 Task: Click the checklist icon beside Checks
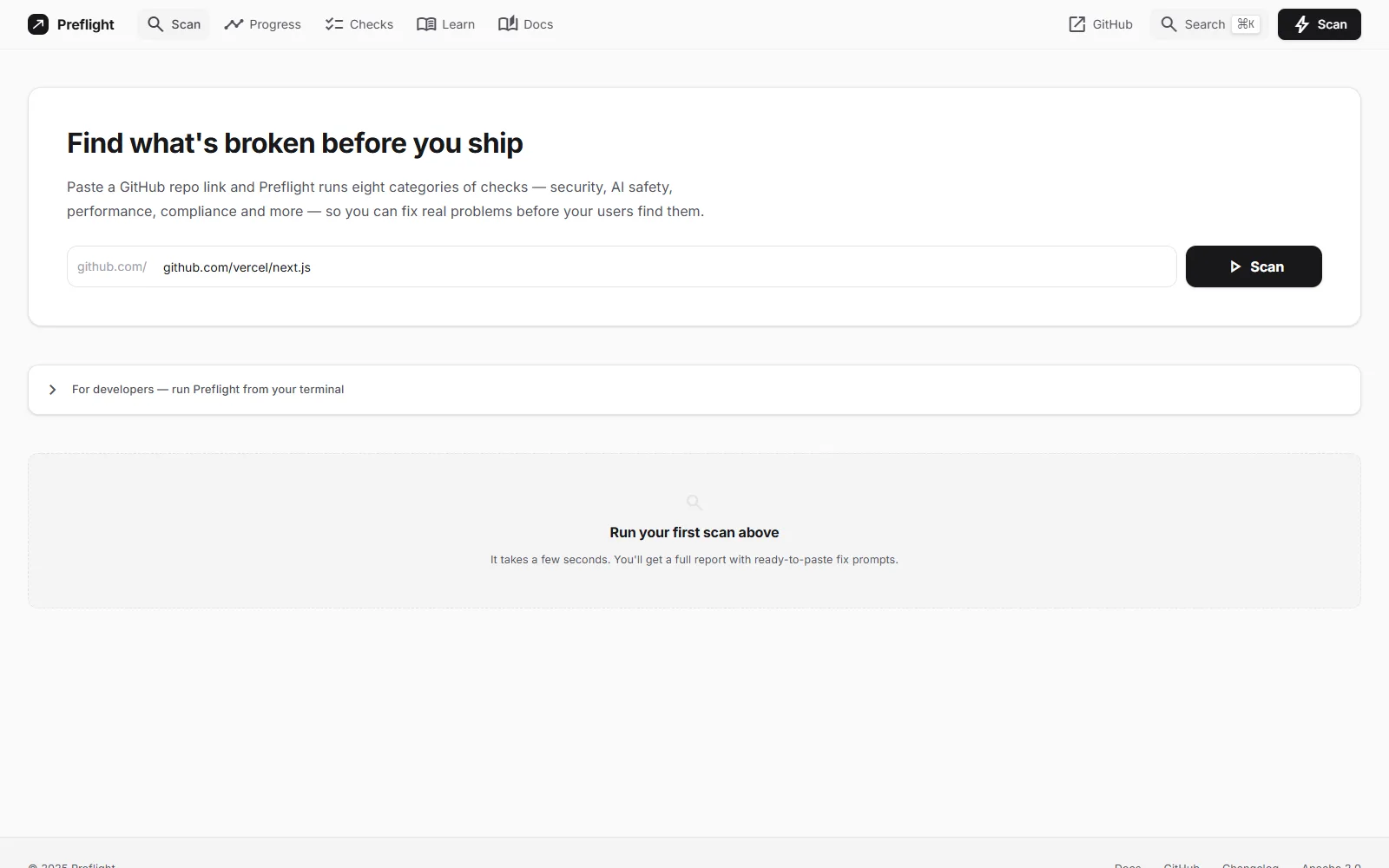point(334,24)
